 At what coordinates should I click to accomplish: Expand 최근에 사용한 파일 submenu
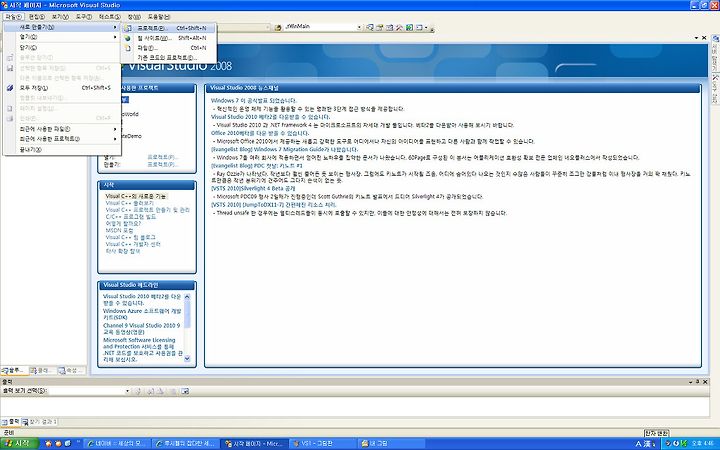(62, 129)
